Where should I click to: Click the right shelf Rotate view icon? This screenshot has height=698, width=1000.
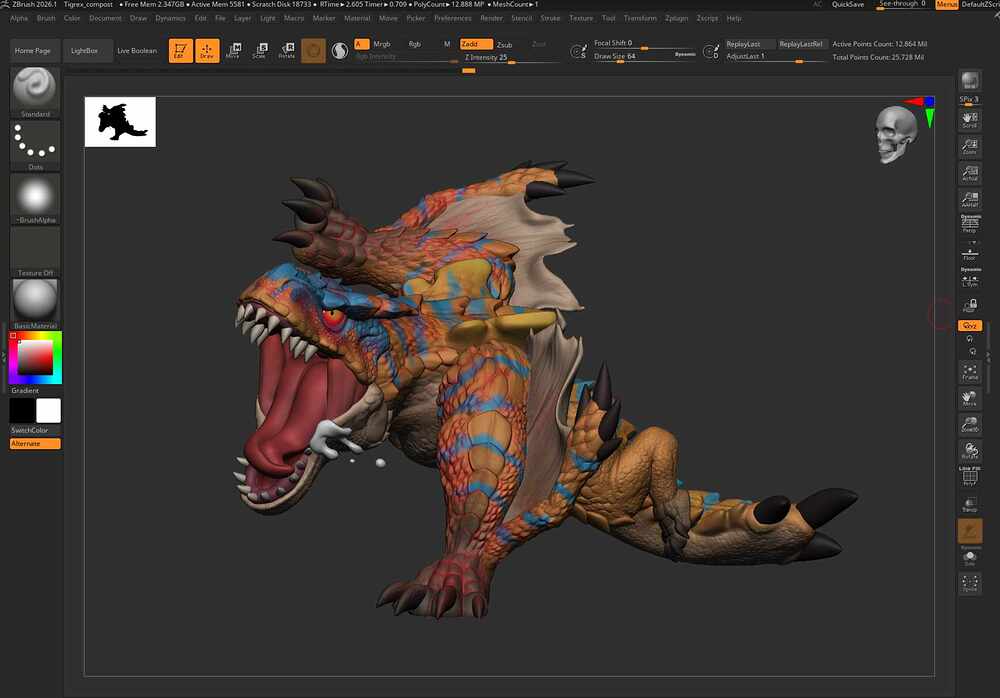[970, 452]
